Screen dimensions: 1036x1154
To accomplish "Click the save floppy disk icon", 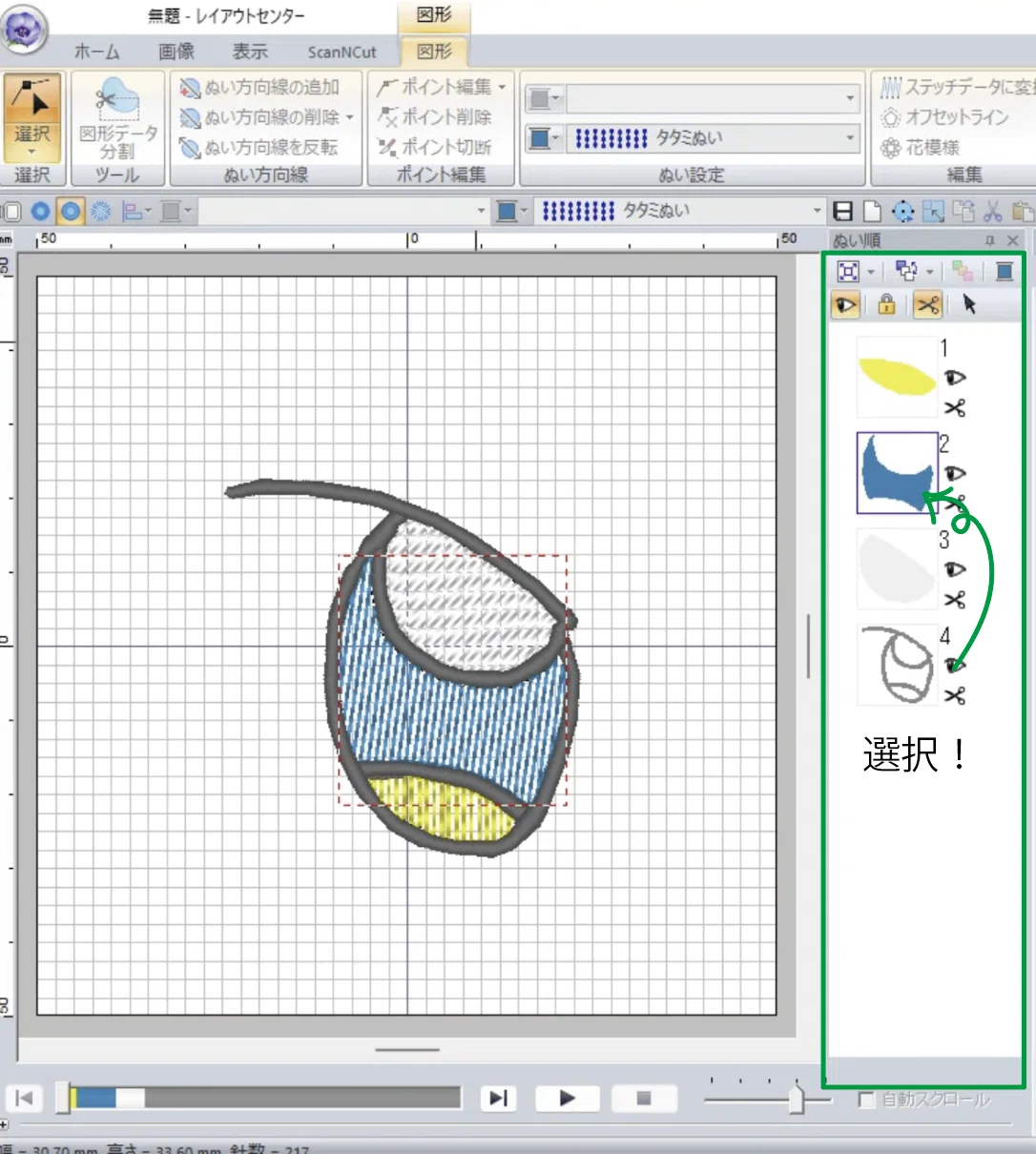I will (843, 211).
